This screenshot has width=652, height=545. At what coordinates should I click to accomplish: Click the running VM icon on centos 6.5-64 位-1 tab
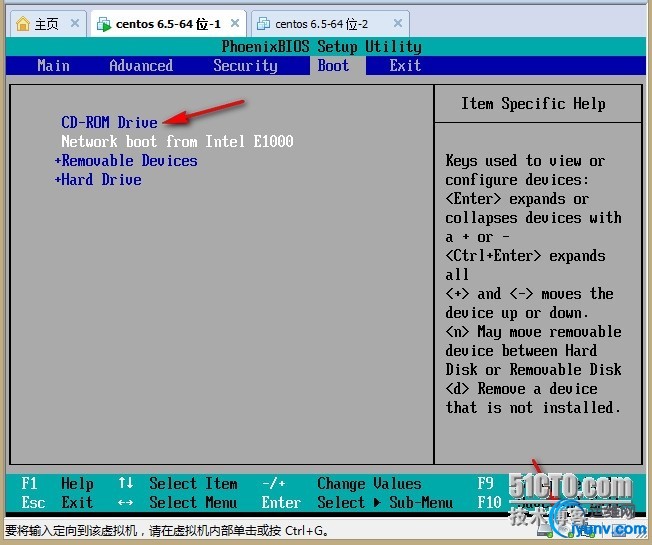(x=104, y=24)
